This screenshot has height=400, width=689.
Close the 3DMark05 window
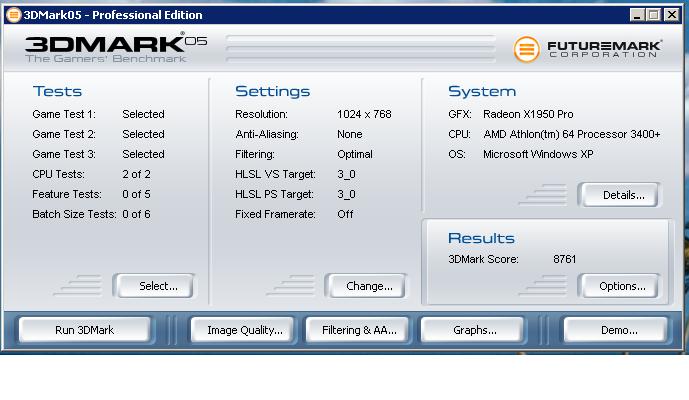pyautogui.click(x=672, y=15)
